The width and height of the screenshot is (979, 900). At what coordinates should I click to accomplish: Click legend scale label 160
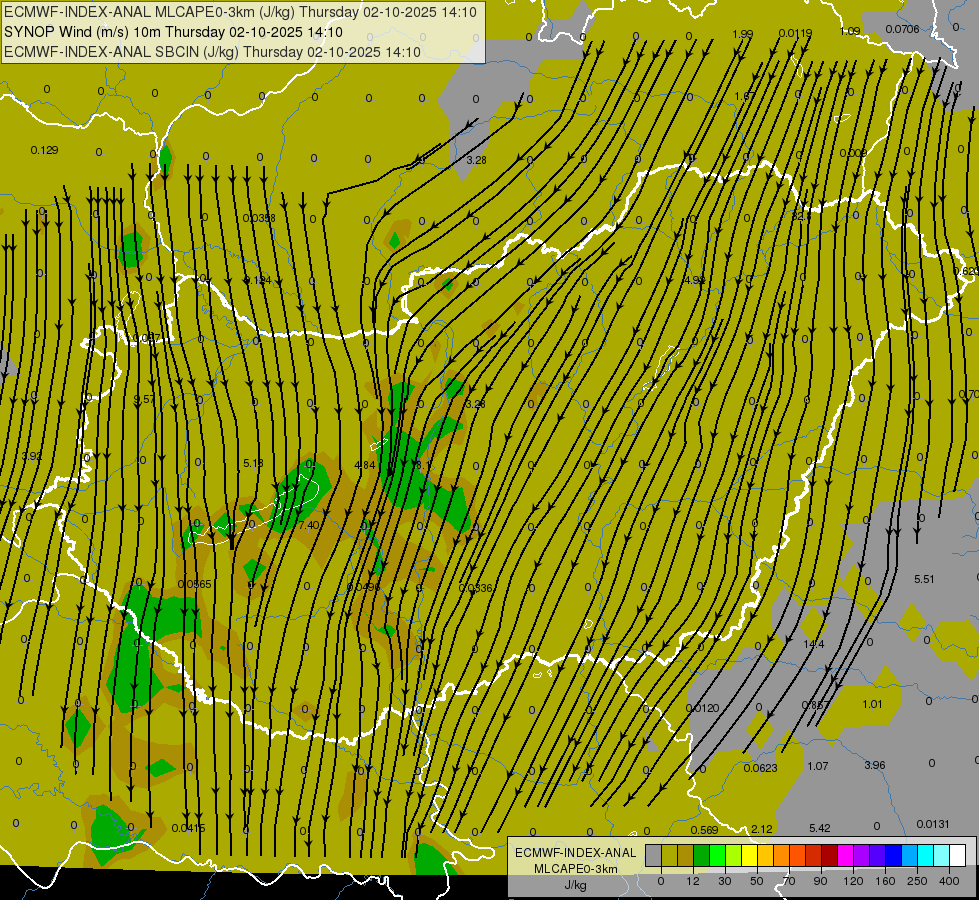pyautogui.click(x=885, y=881)
